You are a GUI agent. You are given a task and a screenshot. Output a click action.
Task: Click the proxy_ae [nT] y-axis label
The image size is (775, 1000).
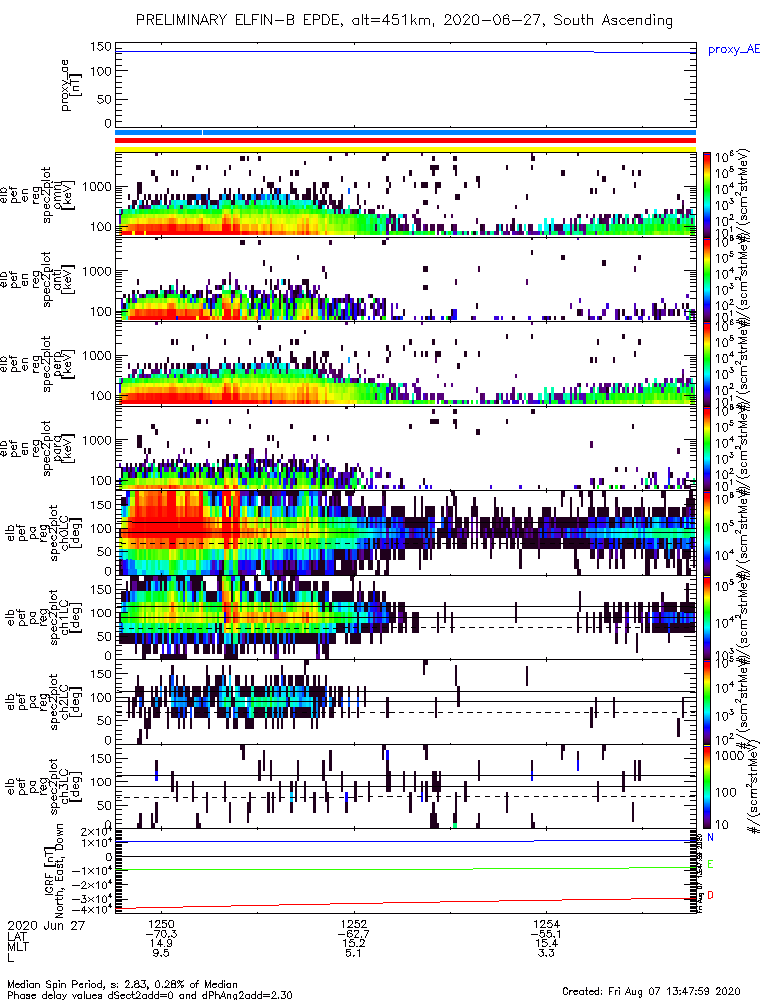[x=72, y=85]
